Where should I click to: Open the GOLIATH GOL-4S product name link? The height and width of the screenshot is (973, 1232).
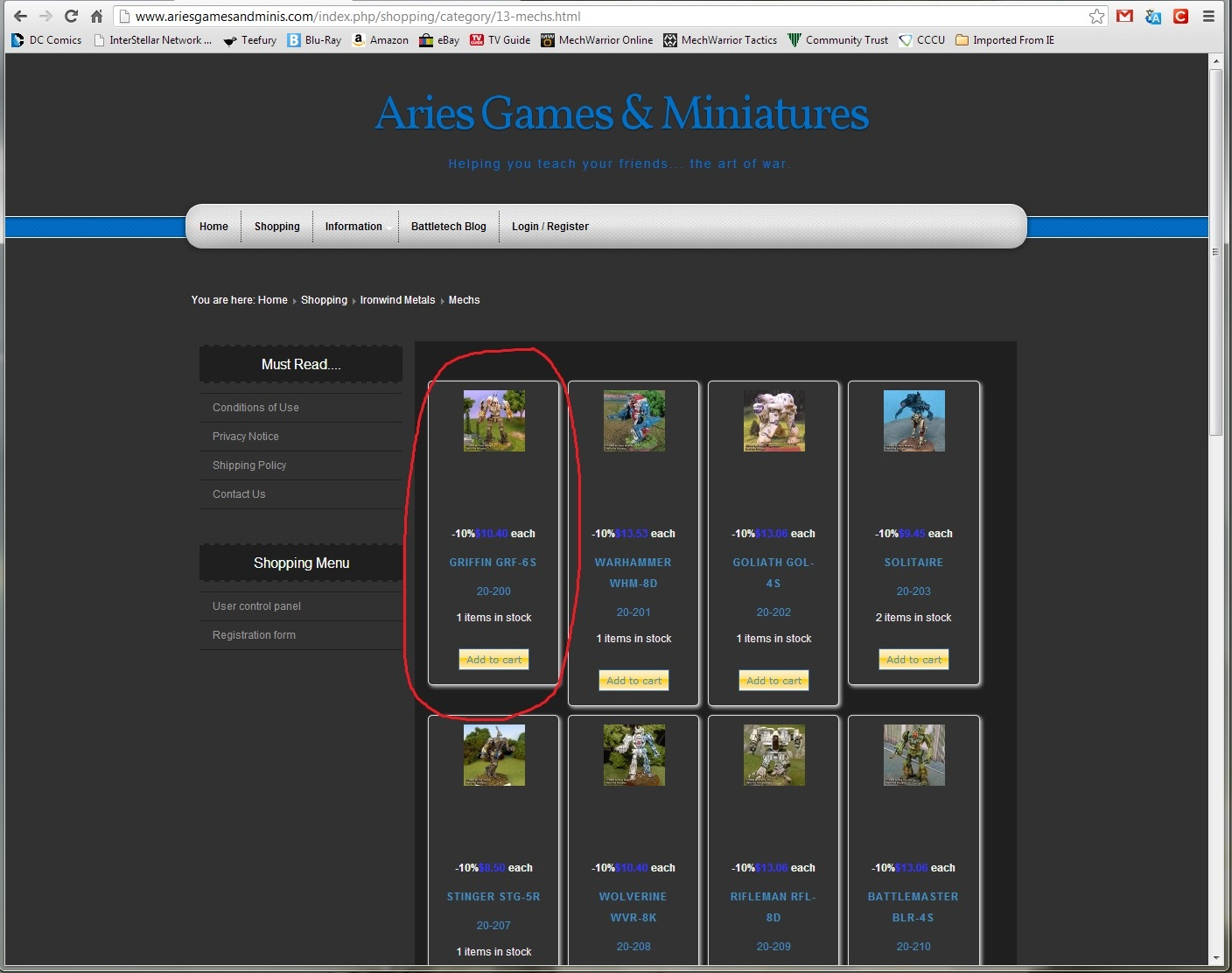click(773, 573)
